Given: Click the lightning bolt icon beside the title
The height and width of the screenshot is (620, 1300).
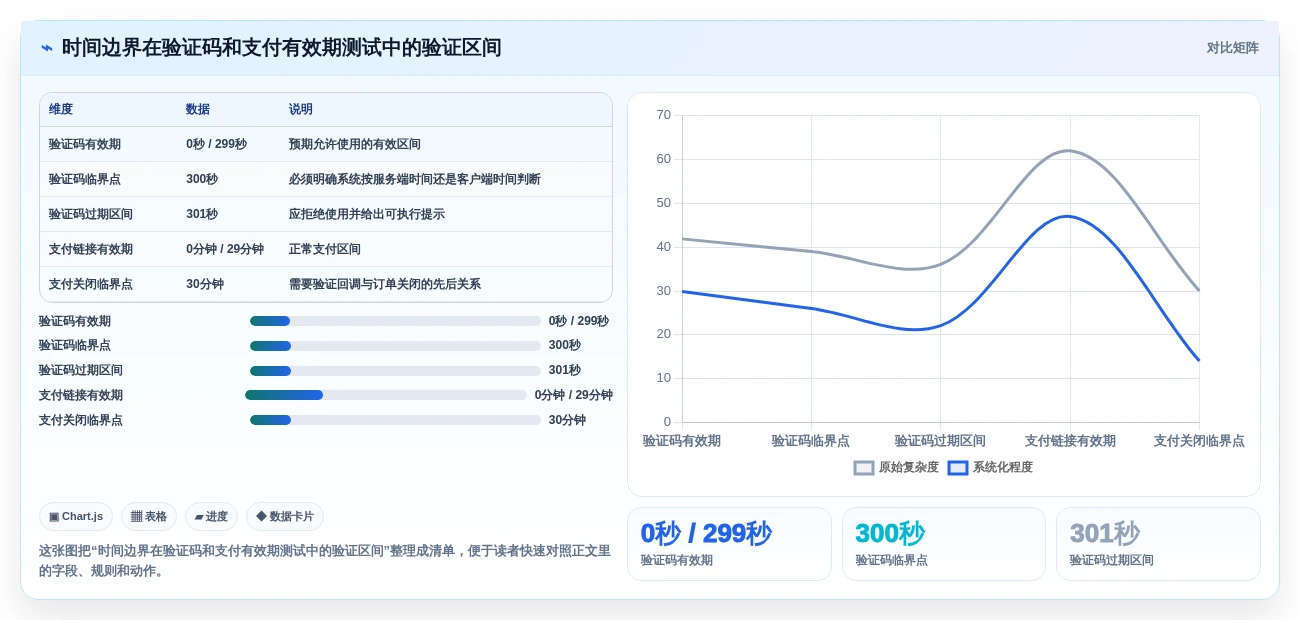Looking at the screenshot, I should click(x=47, y=48).
